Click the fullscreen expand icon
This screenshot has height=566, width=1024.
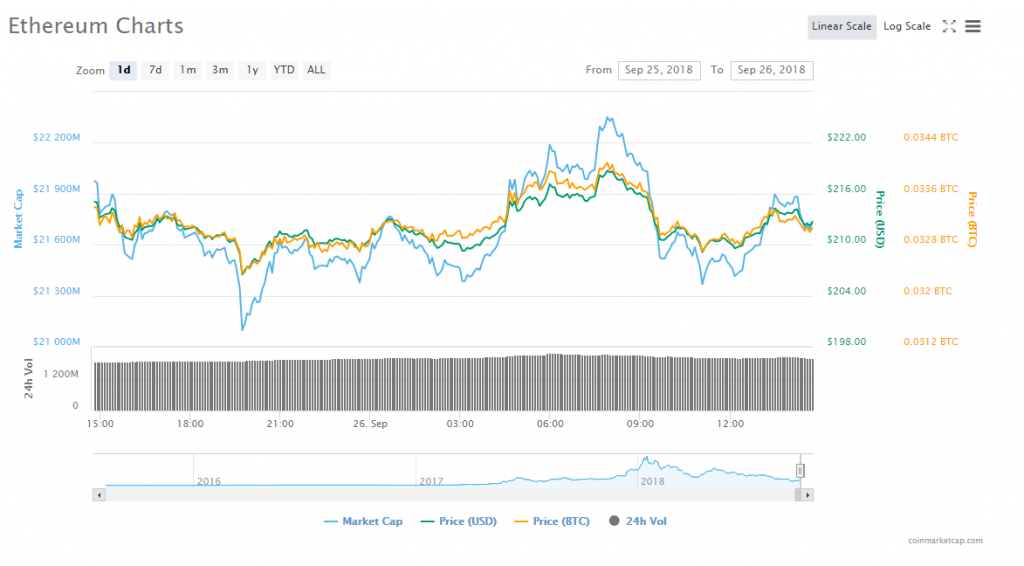949,26
